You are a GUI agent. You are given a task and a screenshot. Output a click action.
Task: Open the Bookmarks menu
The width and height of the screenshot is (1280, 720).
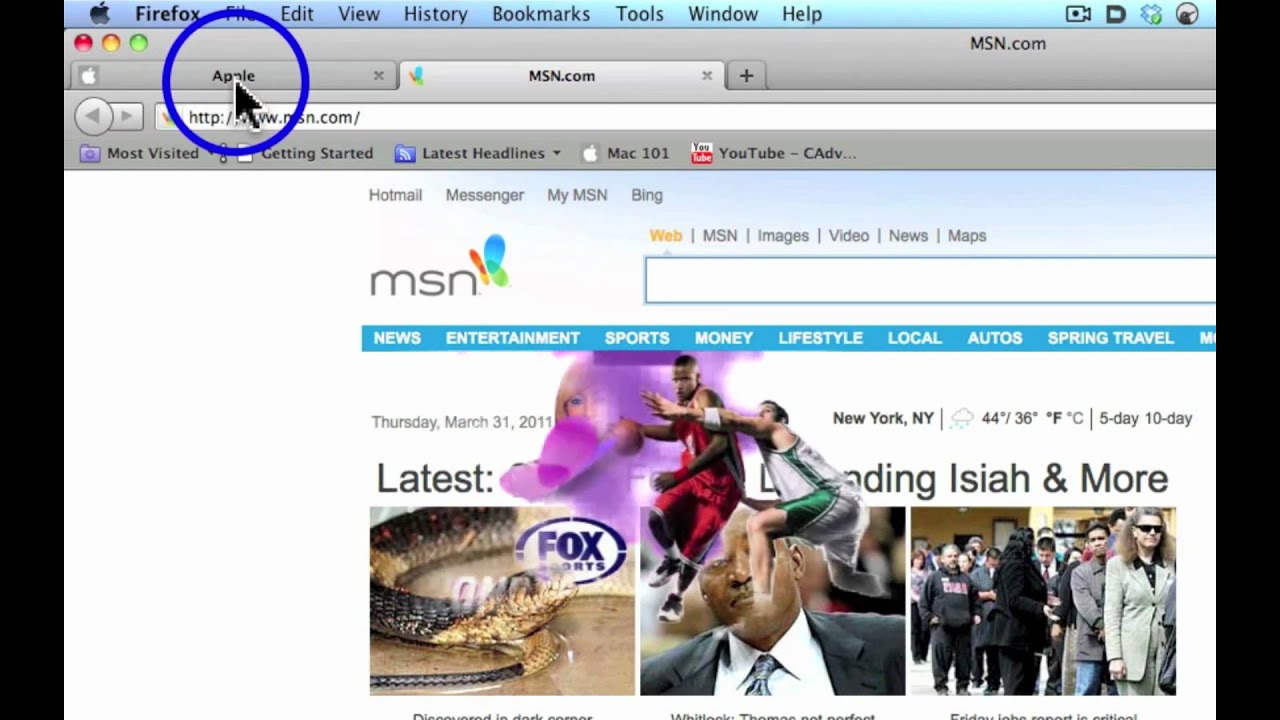(x=541, y=14)
